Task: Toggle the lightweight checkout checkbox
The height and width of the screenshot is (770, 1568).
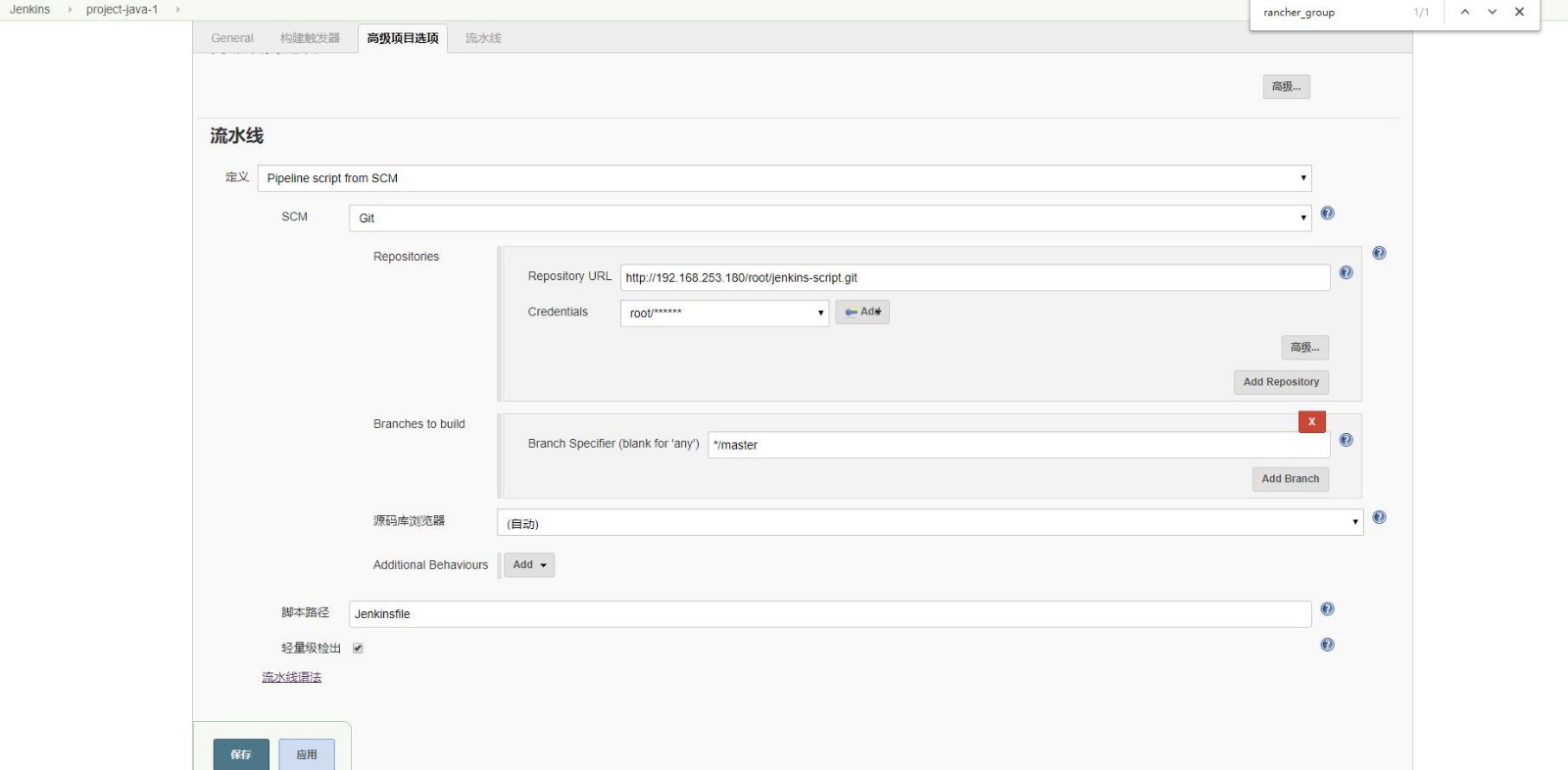Action: click(x=358, y=648)
